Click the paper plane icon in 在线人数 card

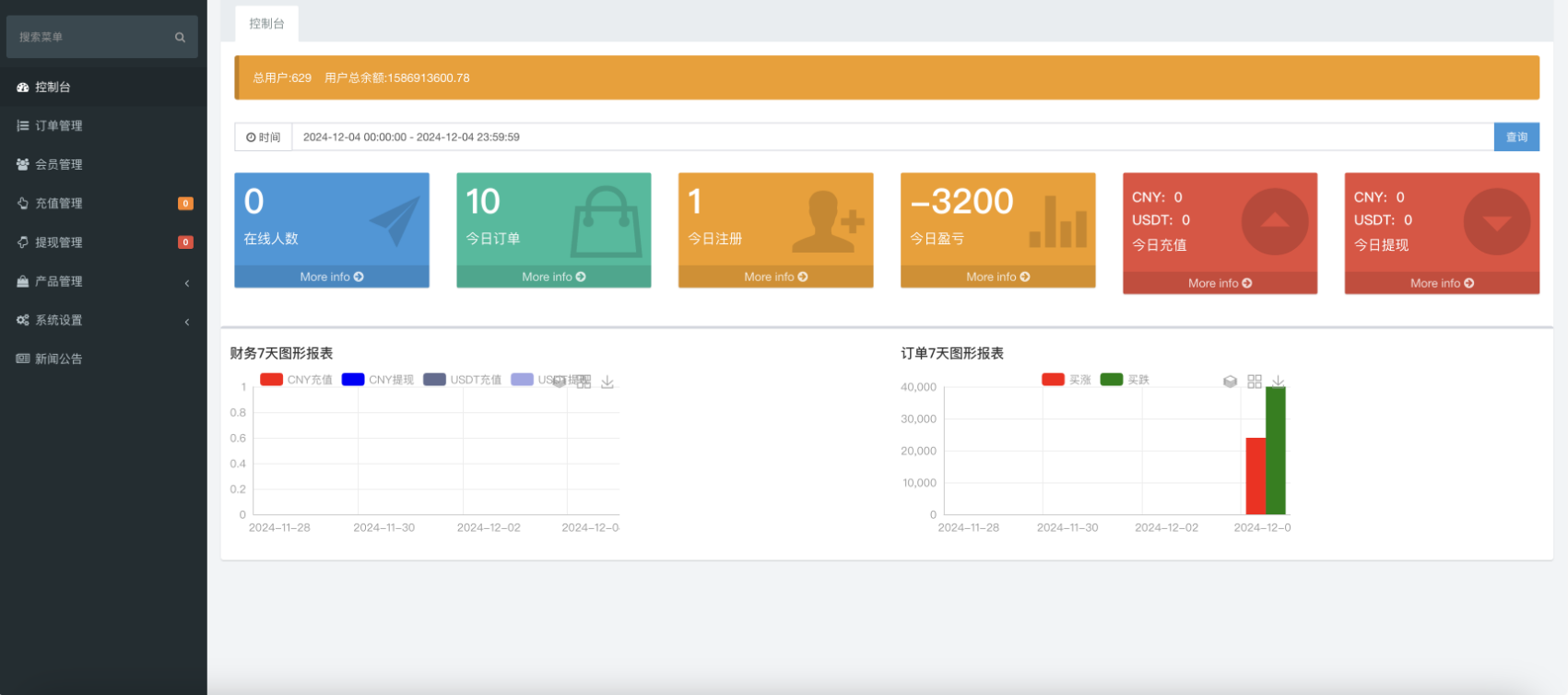(x=395, y=221)
